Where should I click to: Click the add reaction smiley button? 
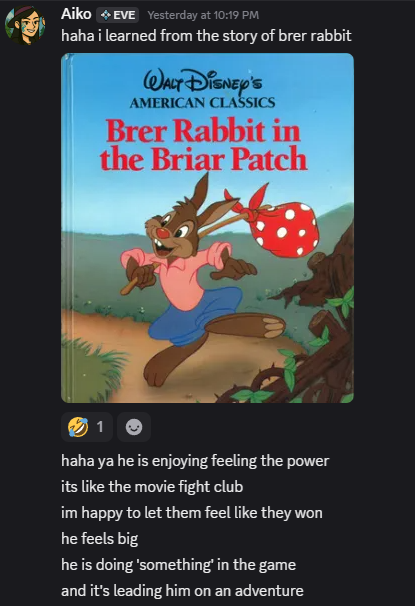click(x=134, y=427)
